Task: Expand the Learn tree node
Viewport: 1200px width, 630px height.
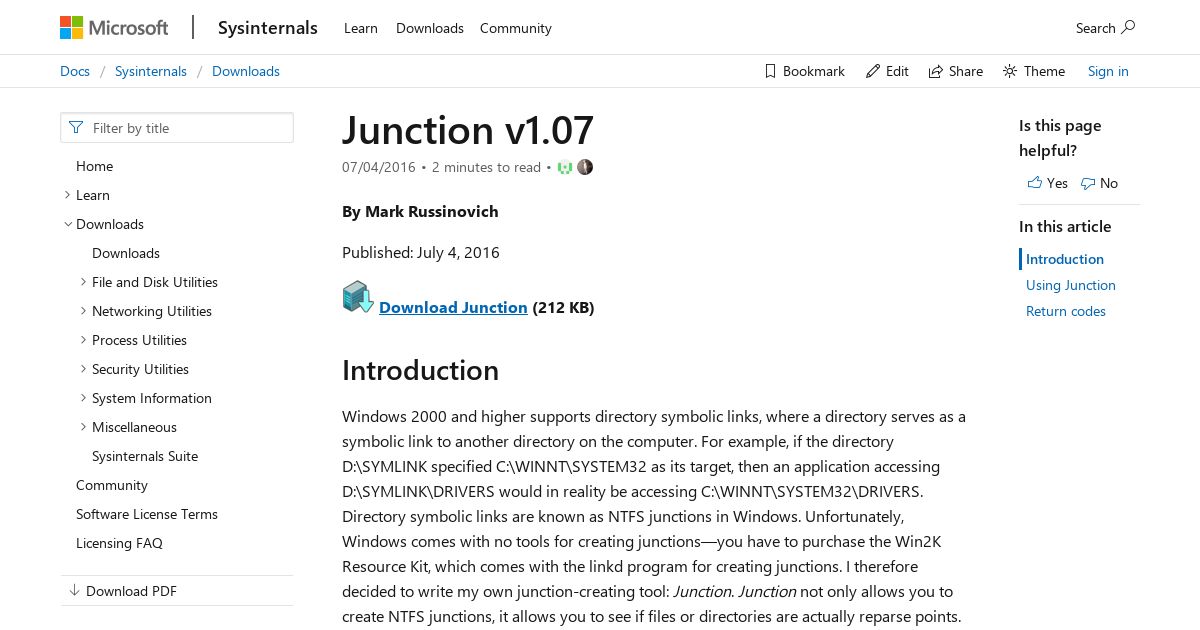Action: [x=67, y=195]
